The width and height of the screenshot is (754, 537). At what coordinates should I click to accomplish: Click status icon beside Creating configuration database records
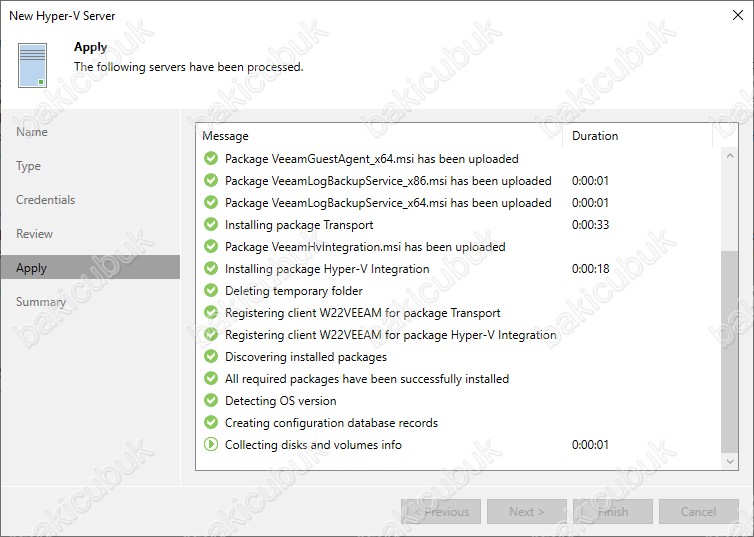pyautogui.click(x=211, y=422)
